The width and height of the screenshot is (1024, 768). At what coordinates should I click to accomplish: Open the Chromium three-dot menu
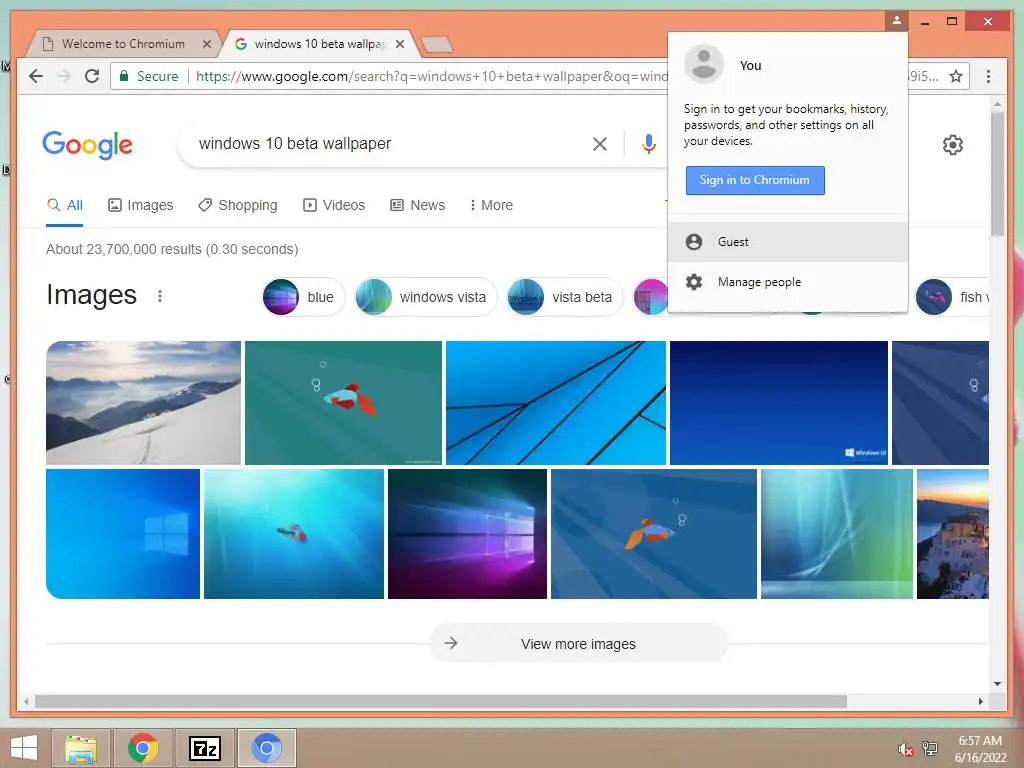(x=988, y=76)
